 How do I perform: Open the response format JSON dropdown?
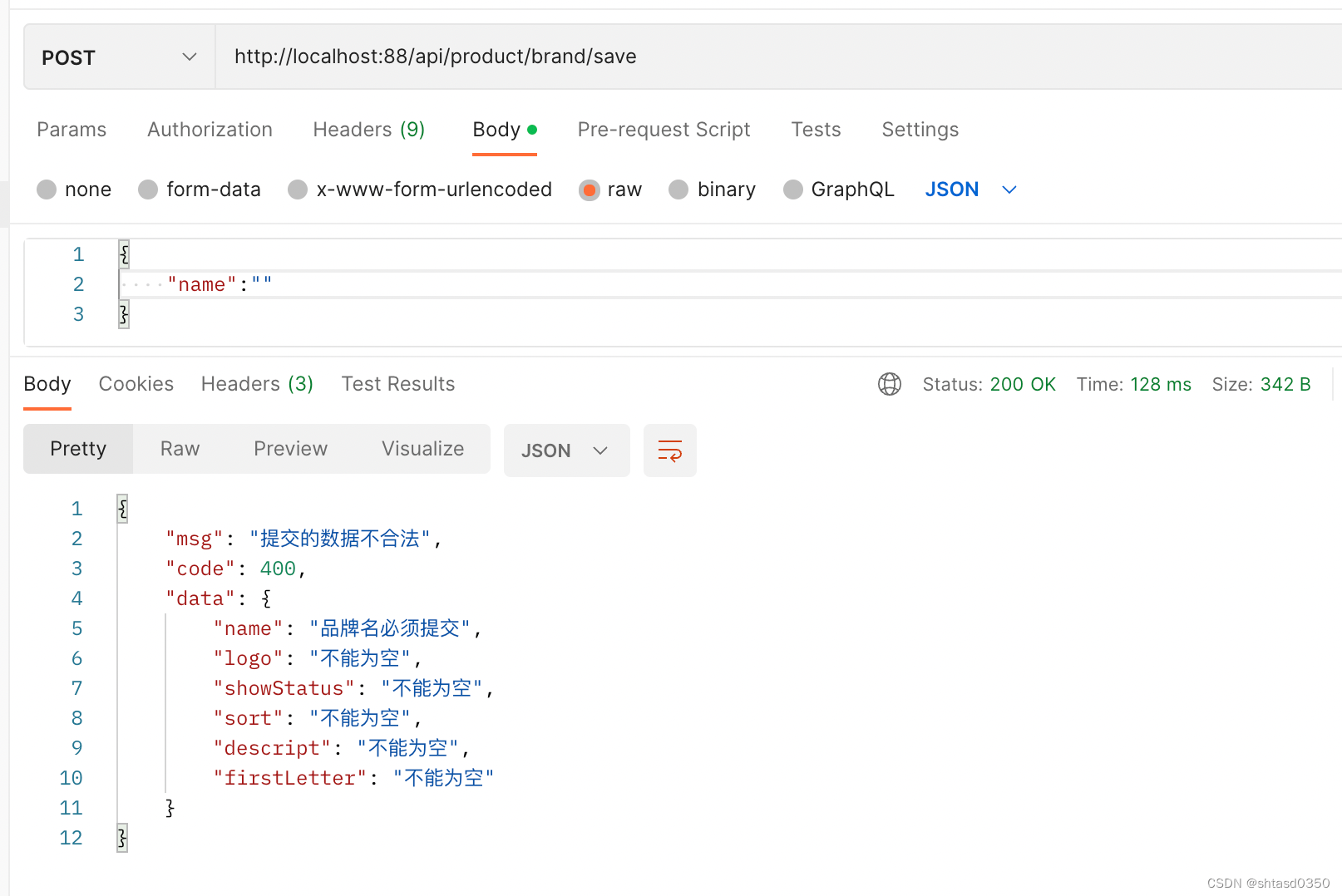(566, 450)
